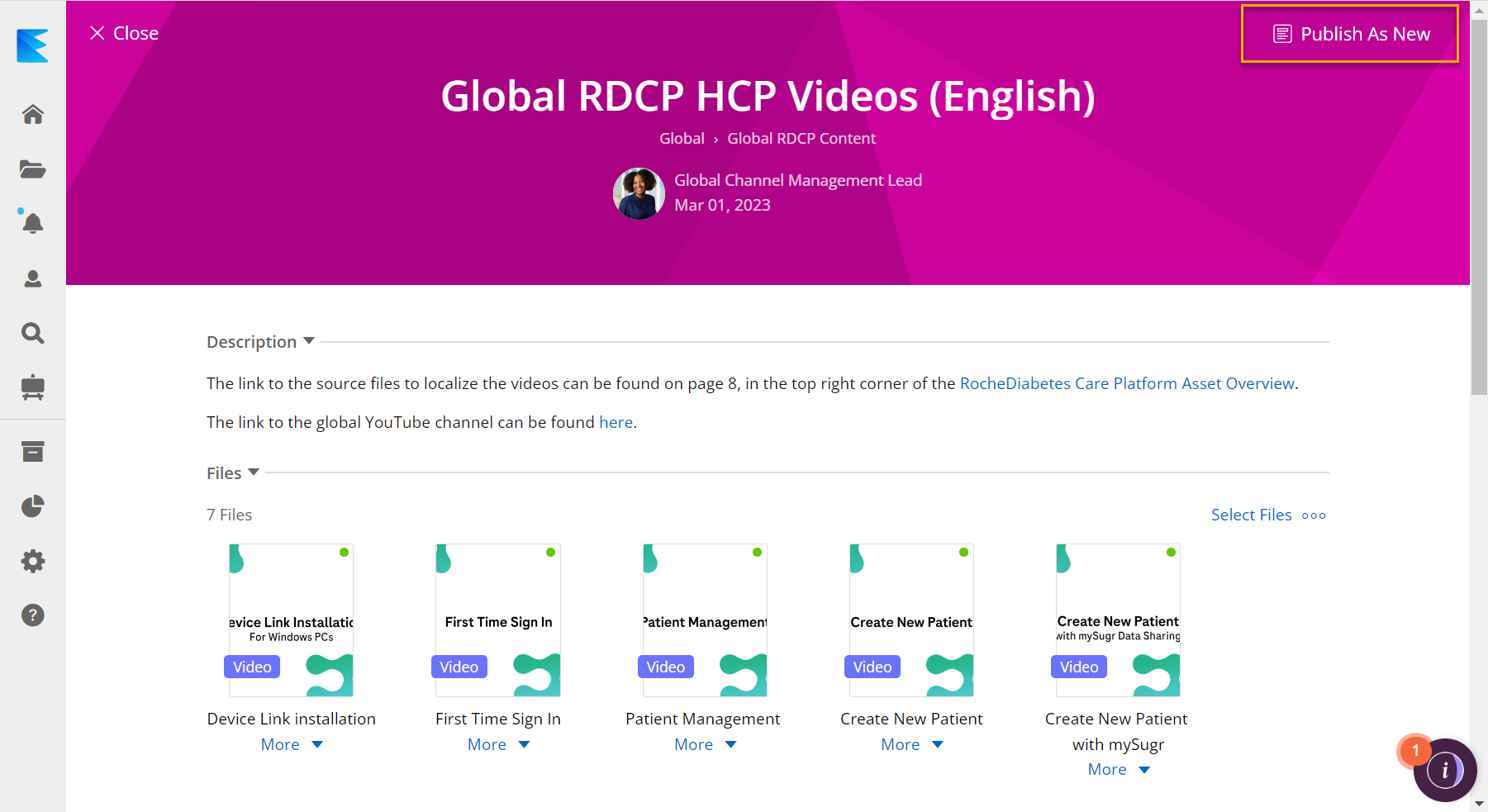
Task: Click the author profile avatar
Action: pyautogui.click(x=639, y=194)
